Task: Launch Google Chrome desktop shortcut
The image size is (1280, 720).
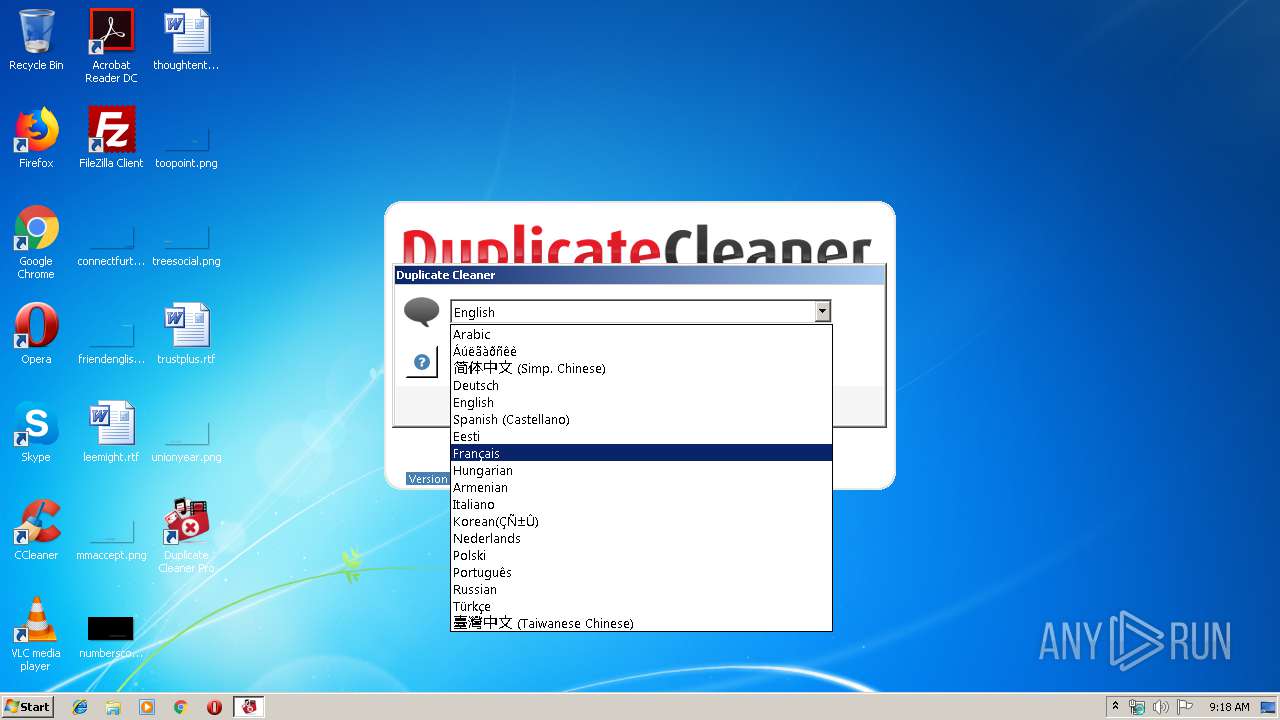Action: point(36,242)
